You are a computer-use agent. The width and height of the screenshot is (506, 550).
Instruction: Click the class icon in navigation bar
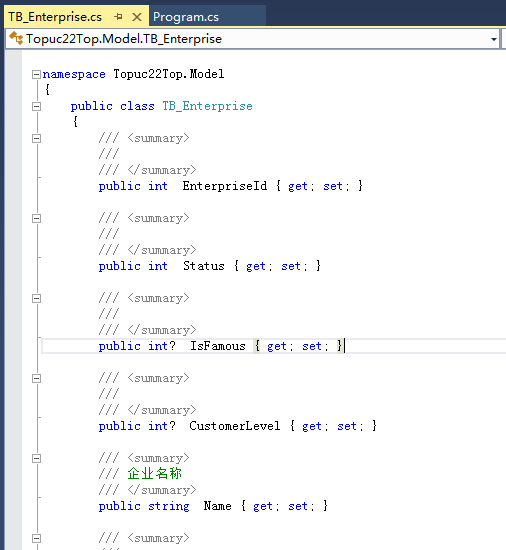(x=16, y=38)
